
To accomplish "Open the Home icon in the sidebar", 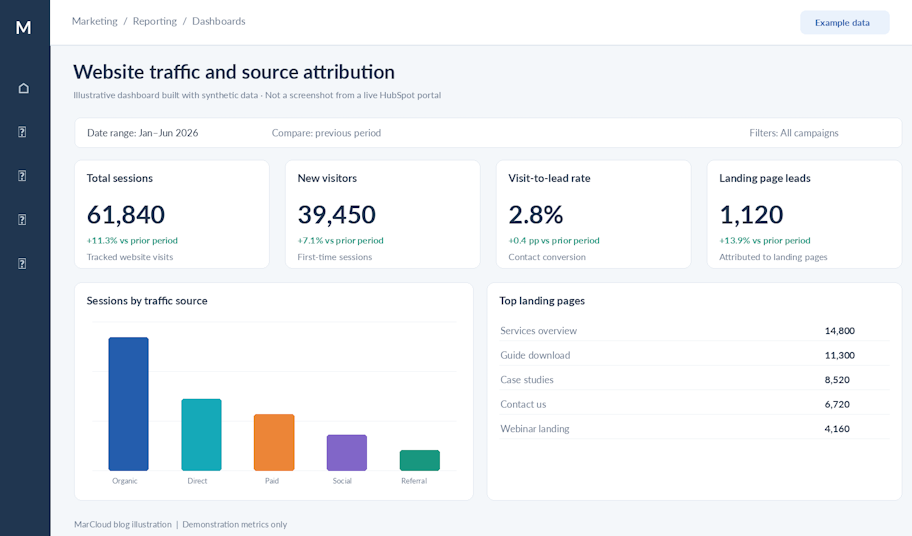I will click(x=23, y=88).
